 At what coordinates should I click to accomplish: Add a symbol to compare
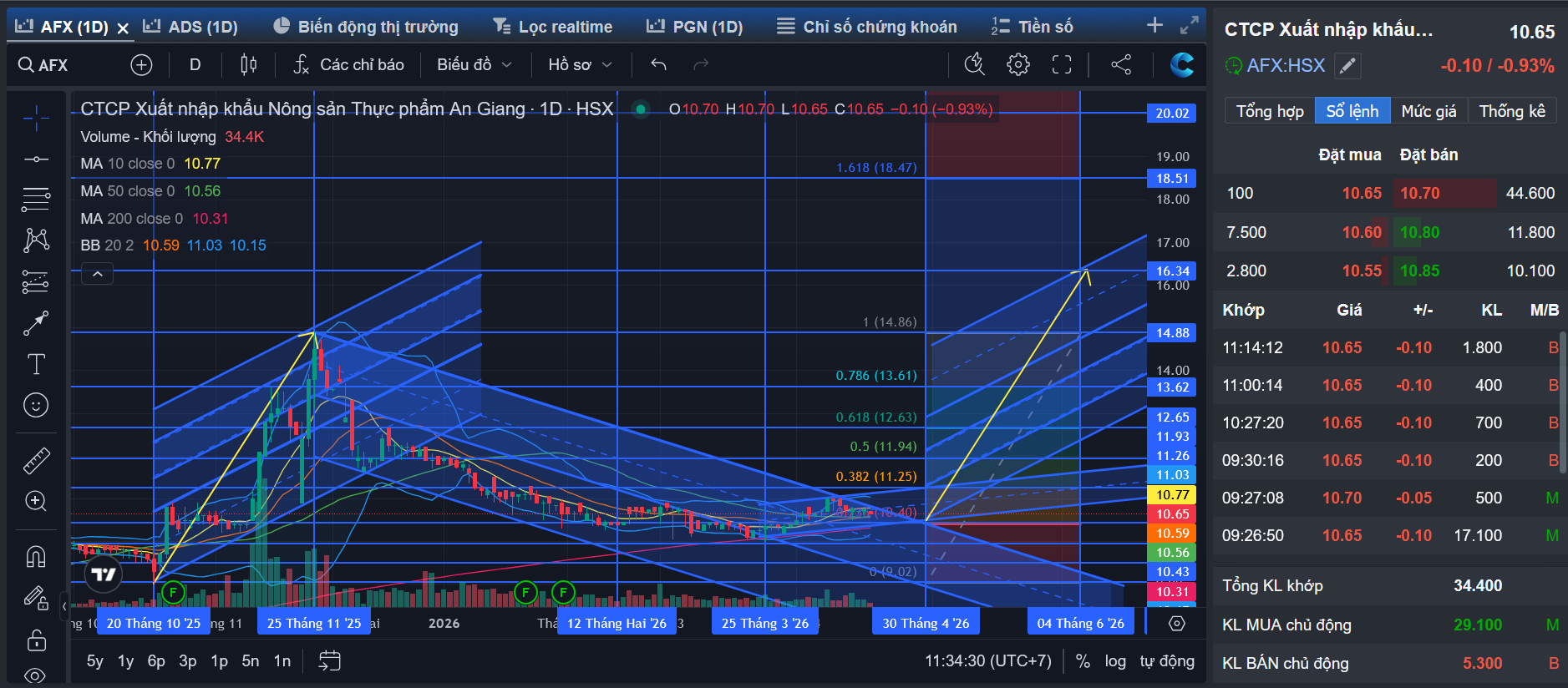click(x=141, y=64)
